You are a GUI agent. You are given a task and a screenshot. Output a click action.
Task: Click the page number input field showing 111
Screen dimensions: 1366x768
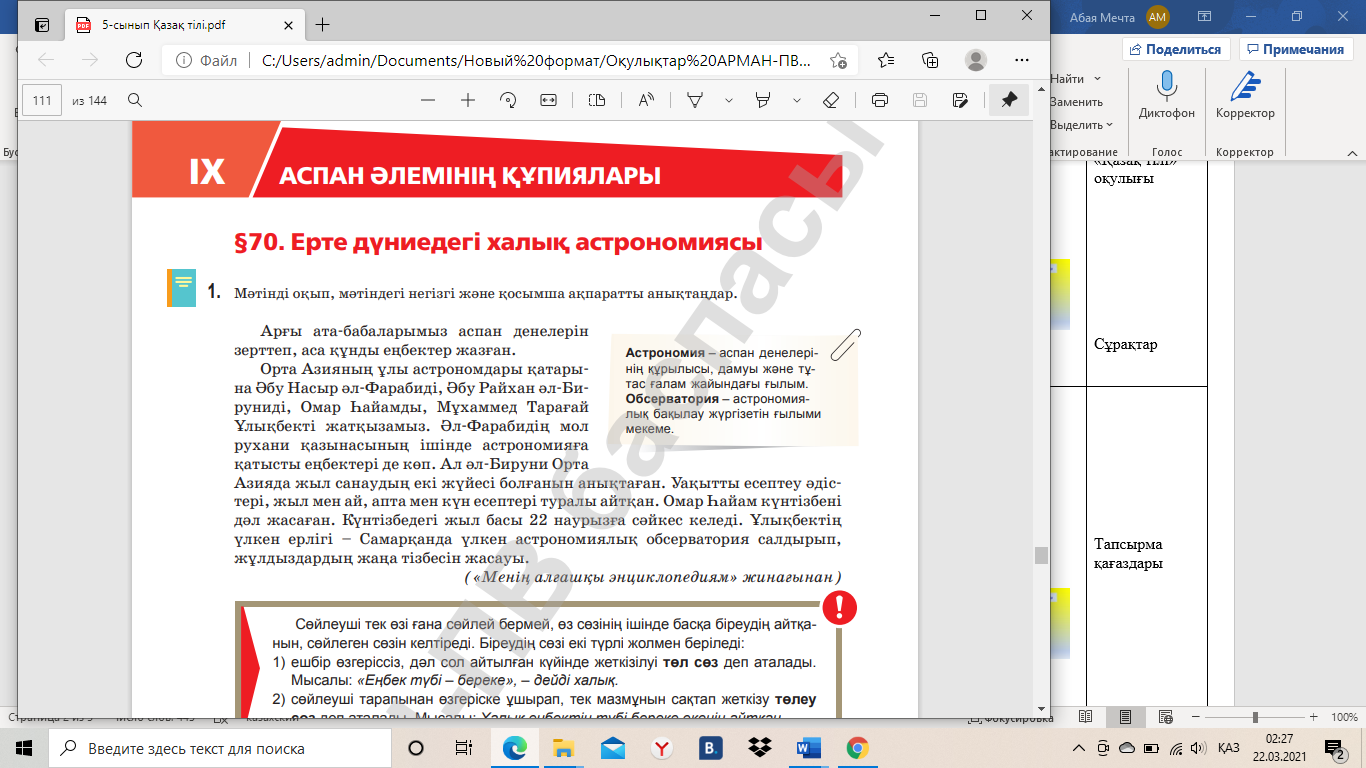pyautogui.click(x=42, y=100)
